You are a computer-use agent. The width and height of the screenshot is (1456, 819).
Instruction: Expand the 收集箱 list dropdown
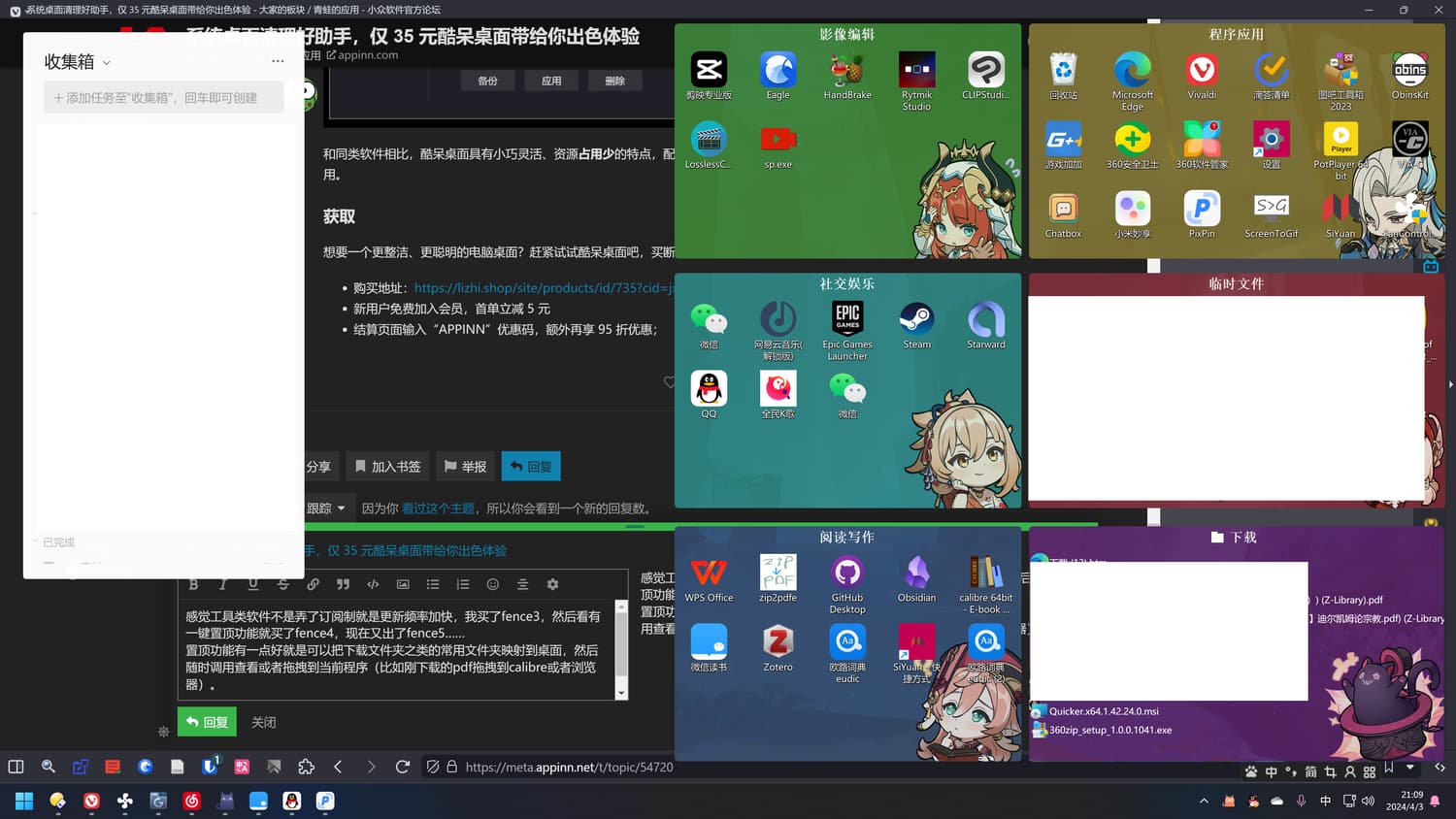[106, 63]
